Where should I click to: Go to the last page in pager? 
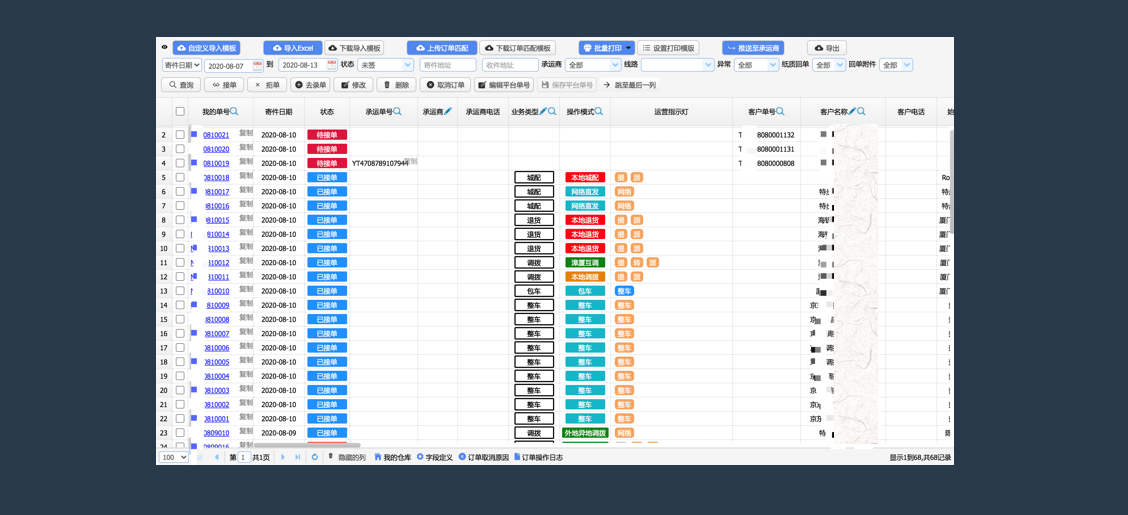[298, 457]
